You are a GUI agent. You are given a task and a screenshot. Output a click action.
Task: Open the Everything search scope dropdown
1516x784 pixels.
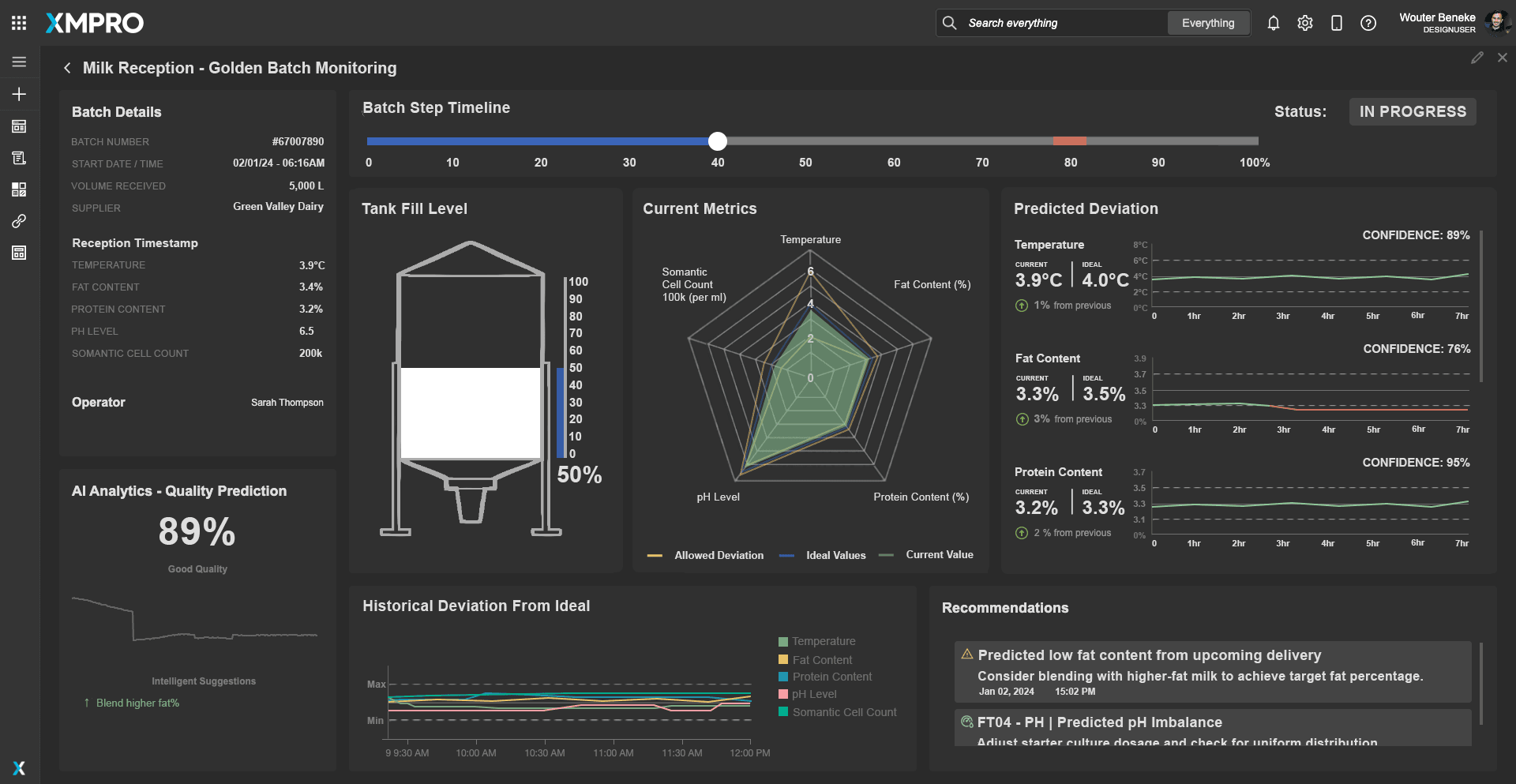1207,23
